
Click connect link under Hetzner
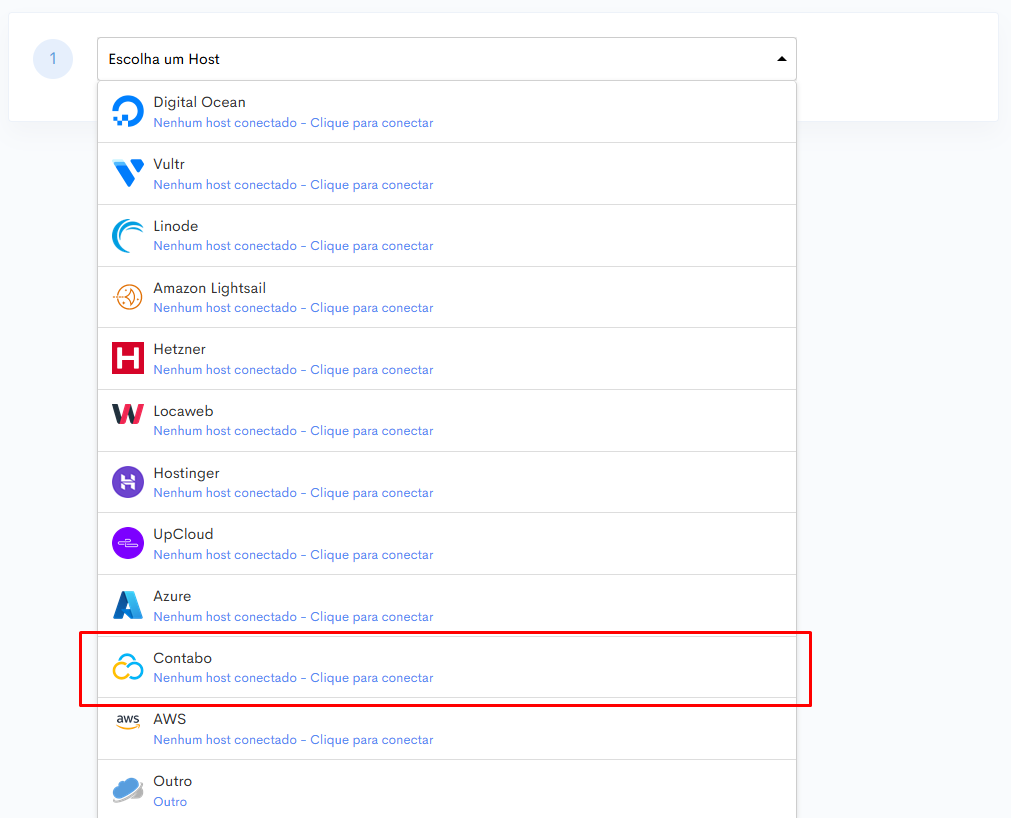pos(293,369)
